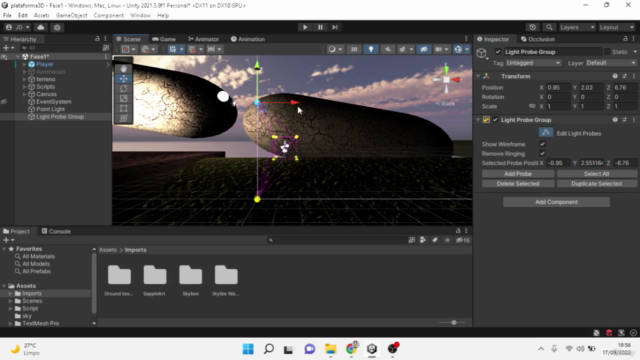Click the Play button
Viewport: 640px width, 360px height.
click(x=305, y=27)
